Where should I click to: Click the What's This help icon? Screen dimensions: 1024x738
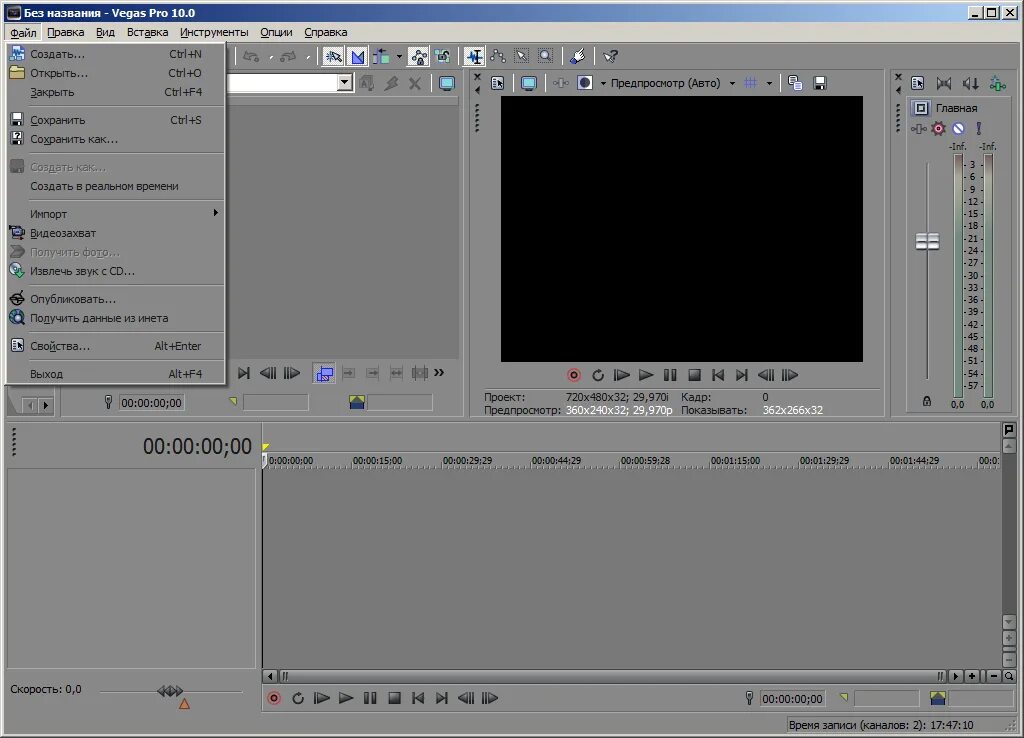tap(611, 57)
